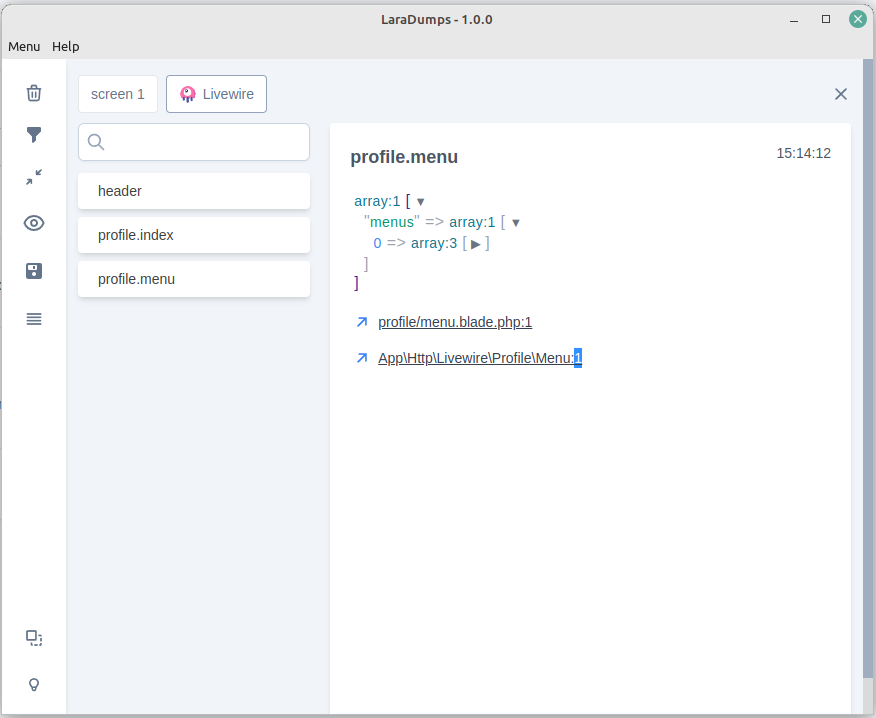
Task: Maximize the LaraDumps window
Action: (x=826, y=20)
